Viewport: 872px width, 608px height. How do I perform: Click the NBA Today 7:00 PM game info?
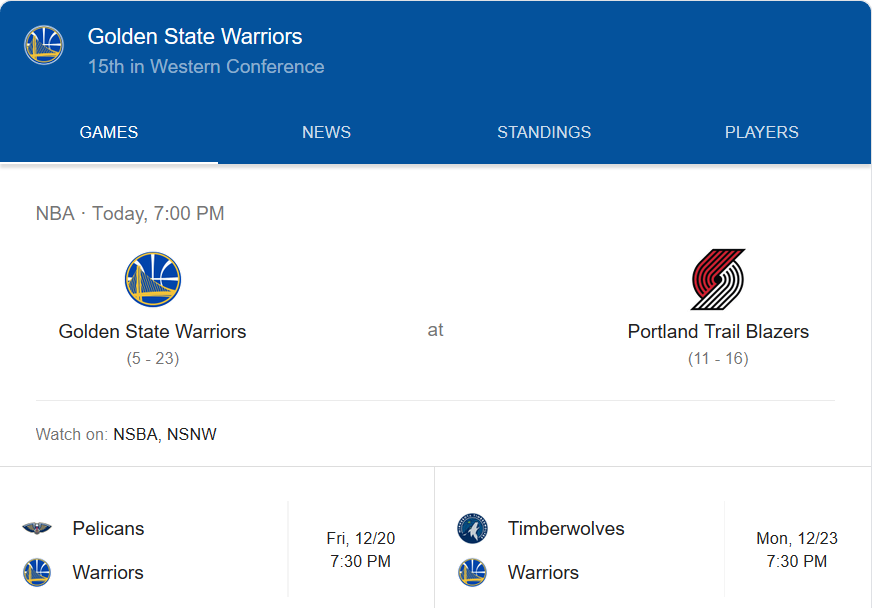point(130,213)
